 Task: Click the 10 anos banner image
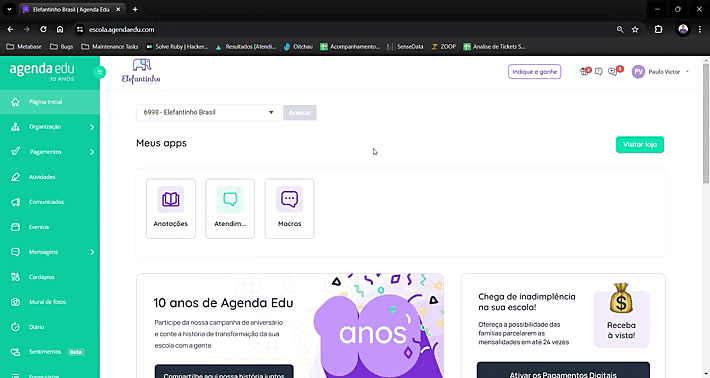click(x=378, y=326)
